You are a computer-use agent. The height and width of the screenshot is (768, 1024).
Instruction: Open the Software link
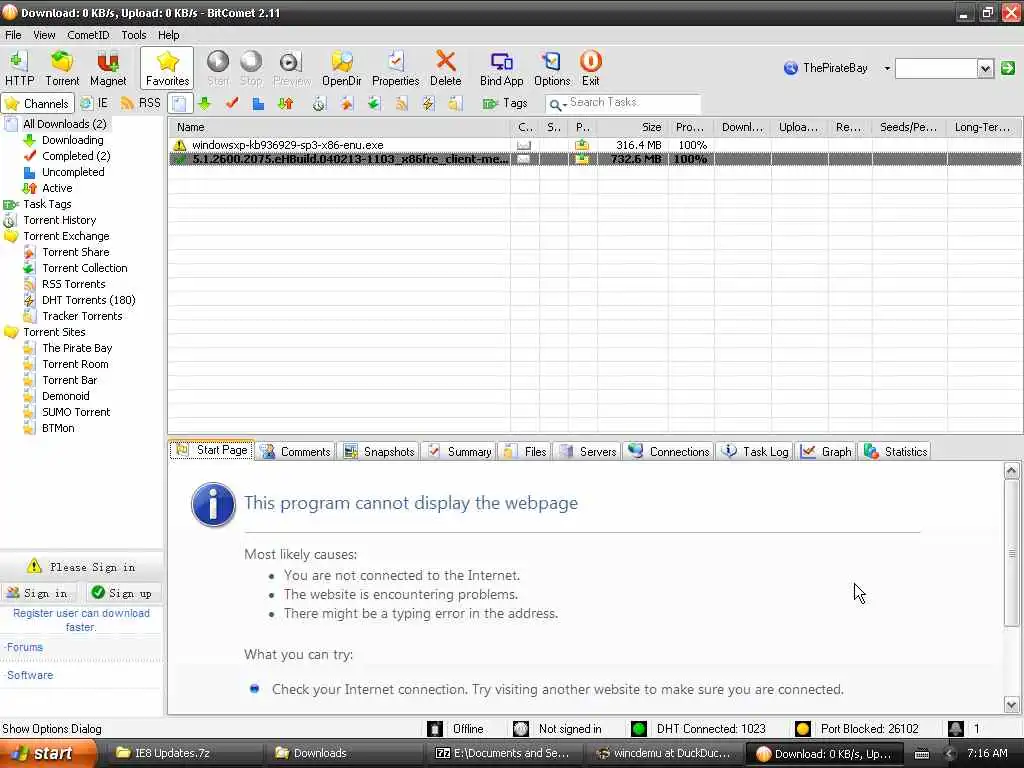29,675
